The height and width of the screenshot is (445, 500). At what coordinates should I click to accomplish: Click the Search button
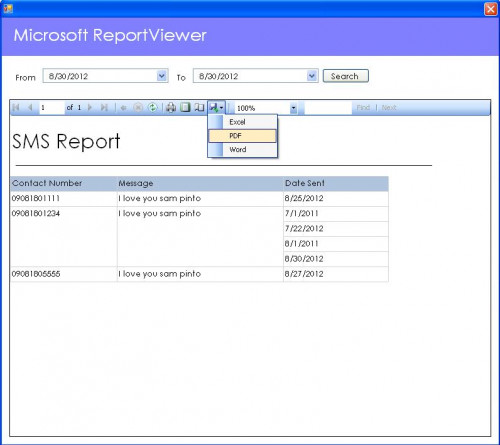pos(346,76)
